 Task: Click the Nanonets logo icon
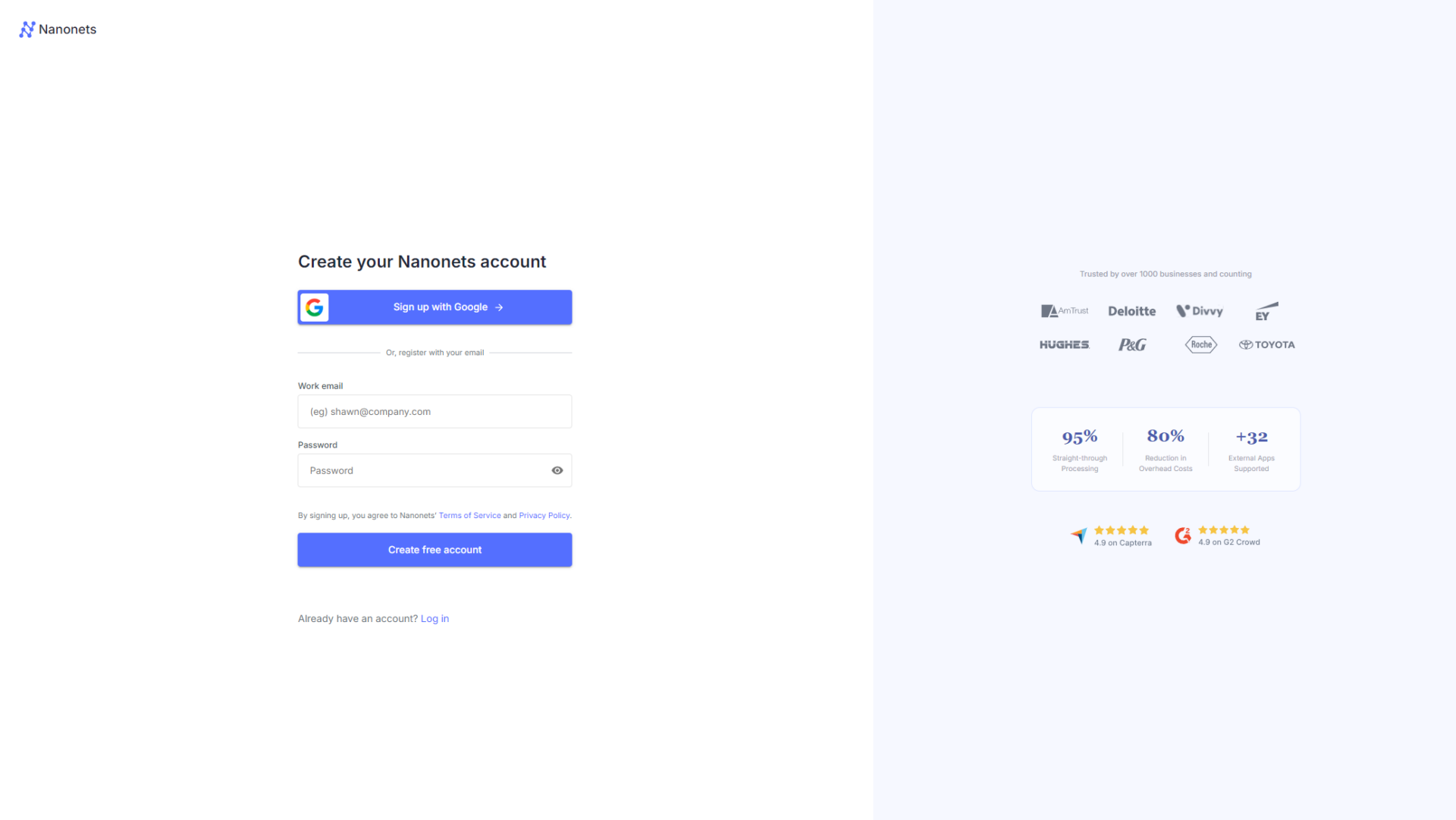pos(27,30)
